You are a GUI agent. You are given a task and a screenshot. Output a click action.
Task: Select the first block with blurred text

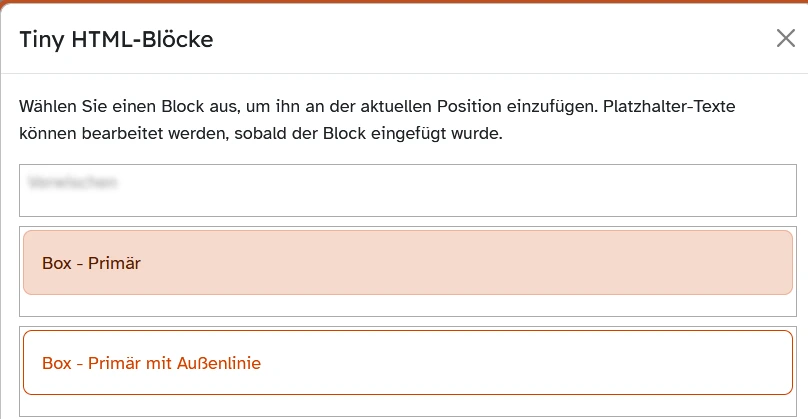click(407, 190)
